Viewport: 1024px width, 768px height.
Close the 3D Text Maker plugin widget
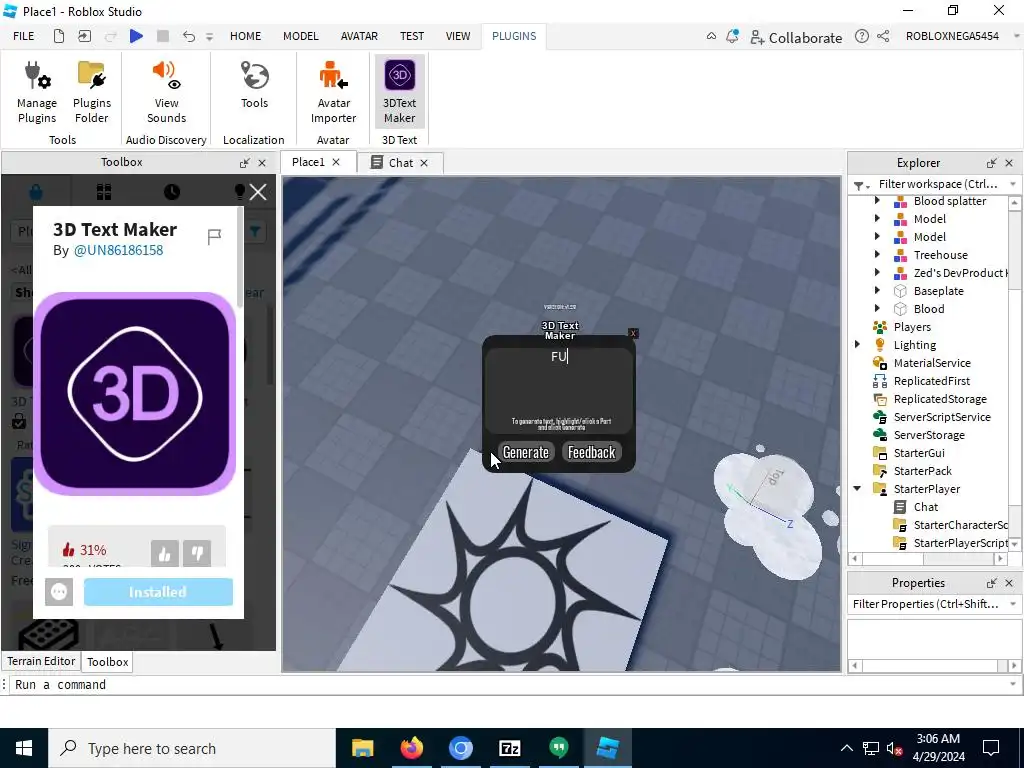tap(632, 333)
